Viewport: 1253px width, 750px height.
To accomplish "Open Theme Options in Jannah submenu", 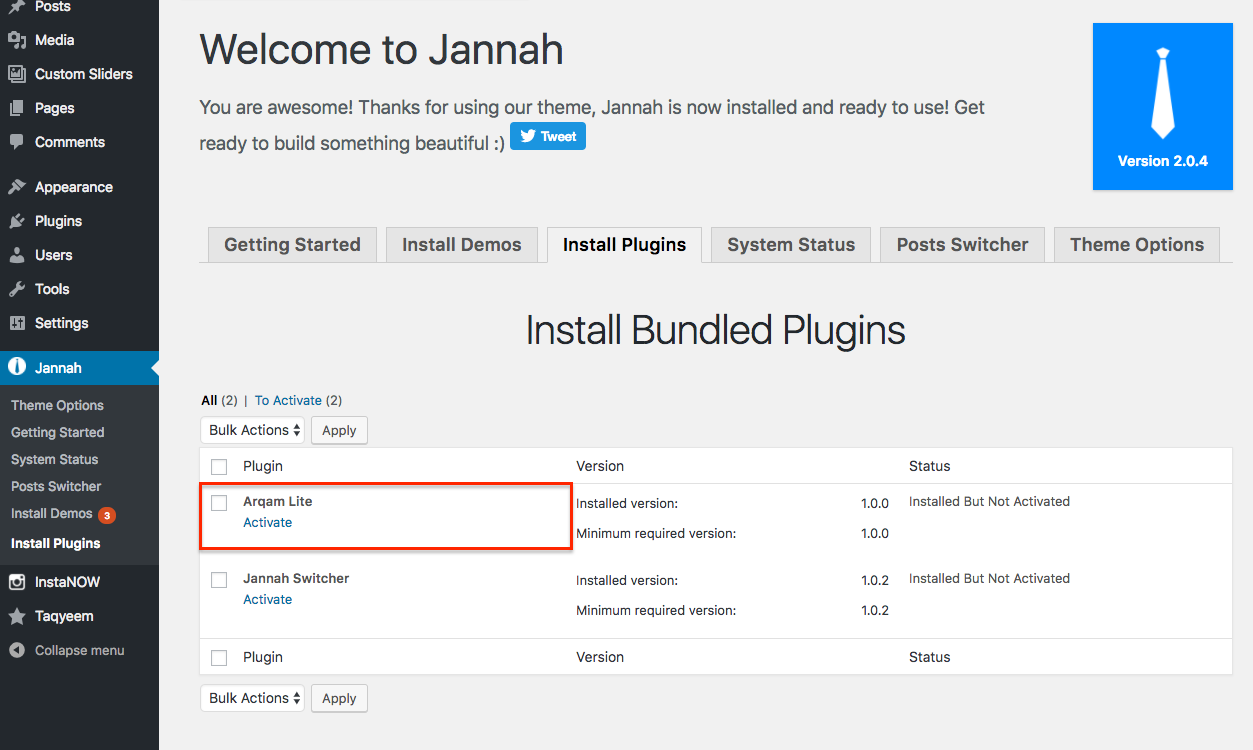I will [x=57, y=405].
